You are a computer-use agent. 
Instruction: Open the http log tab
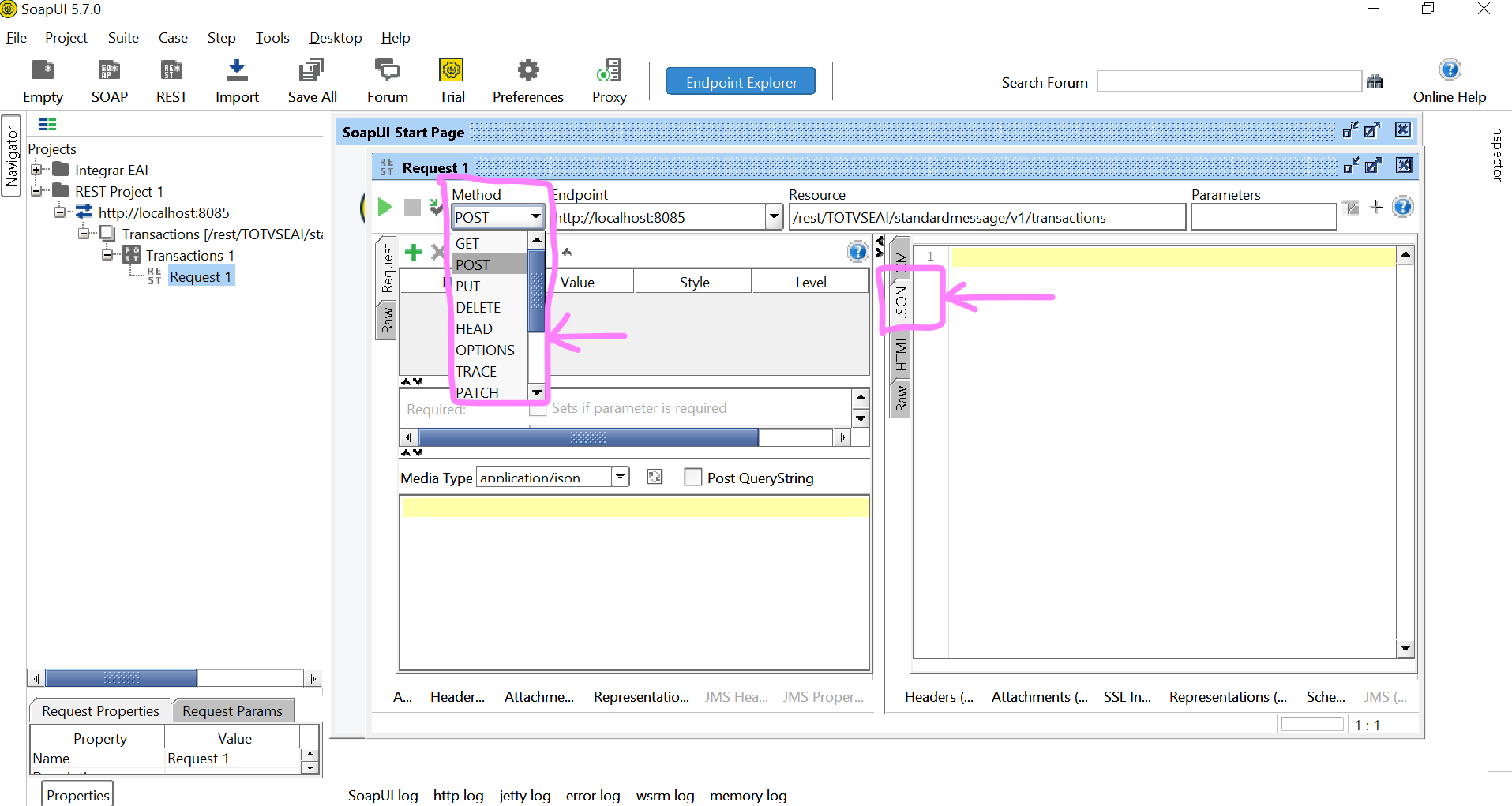458,795
